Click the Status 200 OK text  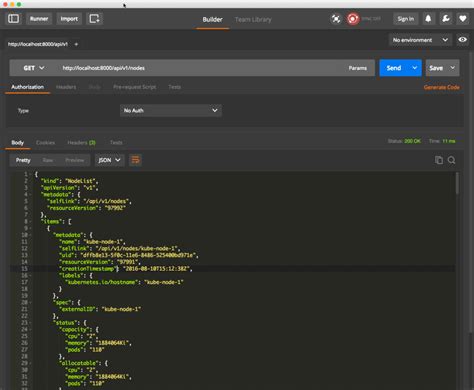pos(404,141)
